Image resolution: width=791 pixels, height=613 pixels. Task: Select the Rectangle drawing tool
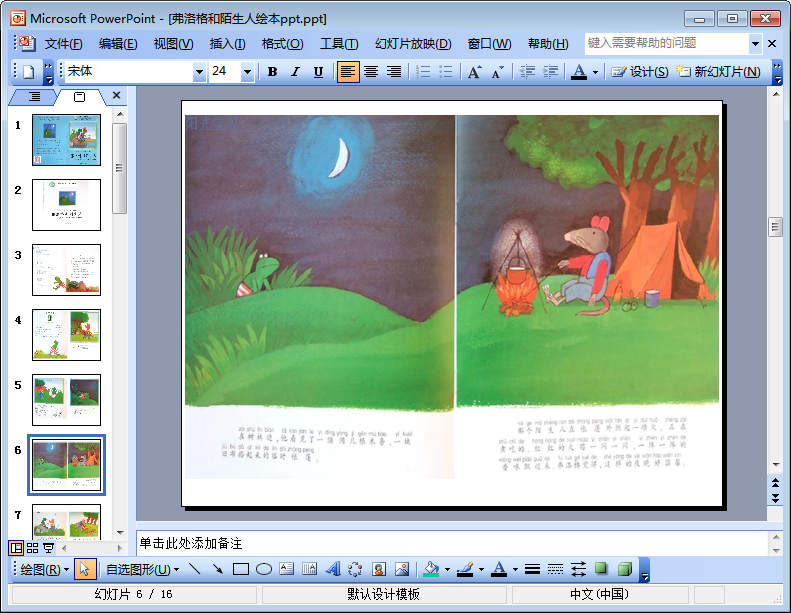pos(241,570)
